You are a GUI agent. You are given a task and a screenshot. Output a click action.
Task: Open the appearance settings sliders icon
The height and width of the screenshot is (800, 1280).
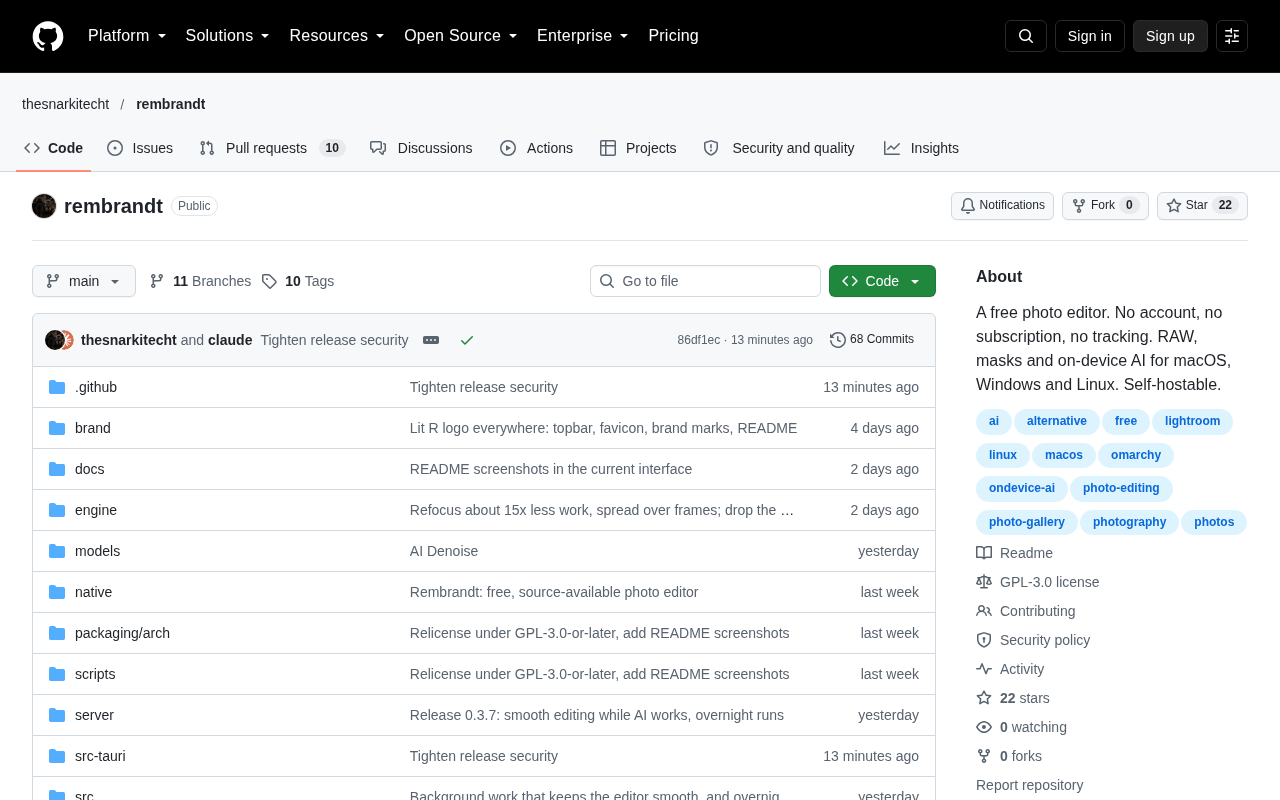tap(1232, 36)
